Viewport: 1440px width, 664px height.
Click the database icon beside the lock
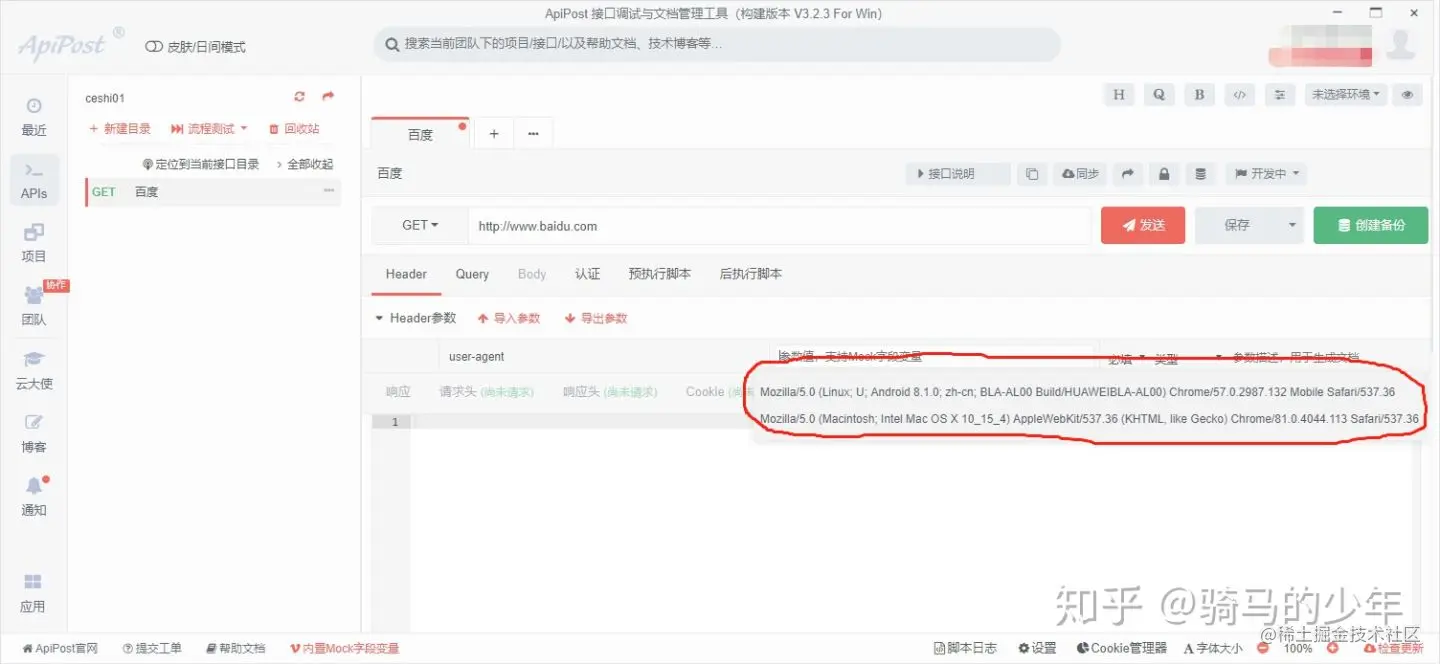tap(1201, 174)
